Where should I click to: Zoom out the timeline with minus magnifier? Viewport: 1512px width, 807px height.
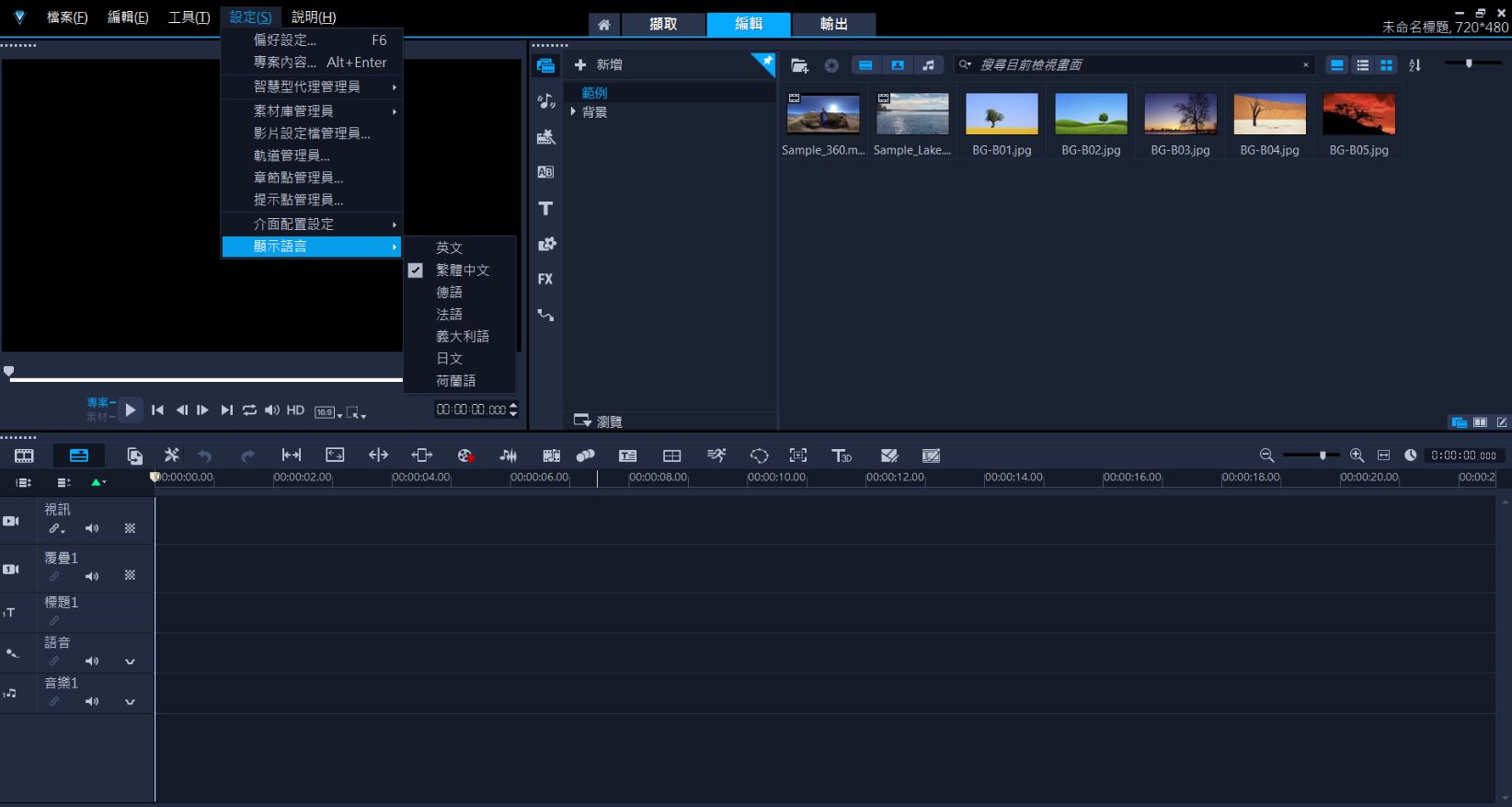click(x=1266, y=455)
